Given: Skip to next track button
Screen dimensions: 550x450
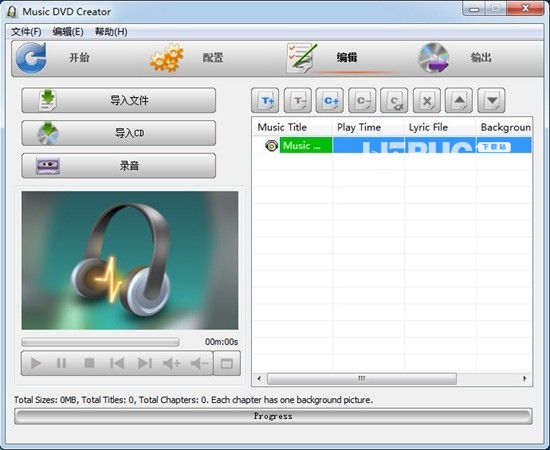Looking at the screenshot, I should (145, 363).
